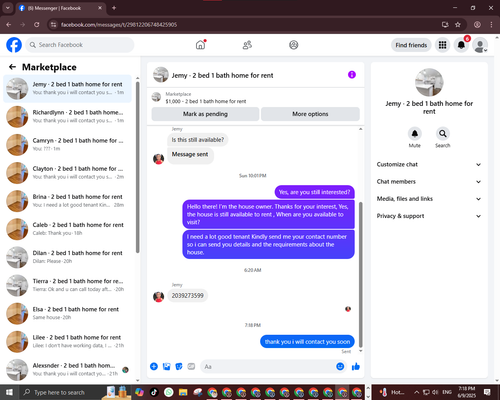This screenshot has height=400, width=500.
Task: Go back with the Marketplace arrow
Action: click(x=12, y=67)
